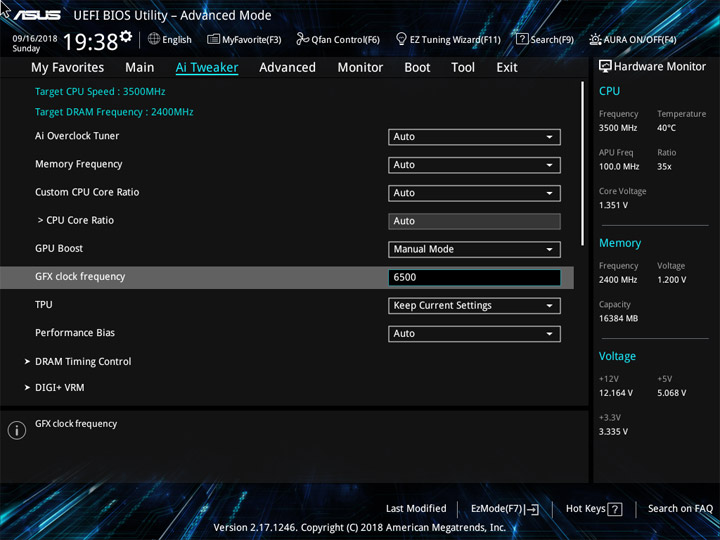Click the GFX clock frequency input field

click(x=474, y=277)
